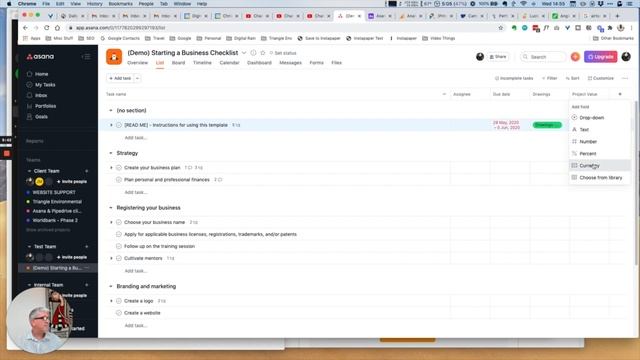The width and height of the screenshot is (640, 360).
Task: Choose from library field option
Action: click(x=600, y=178)
